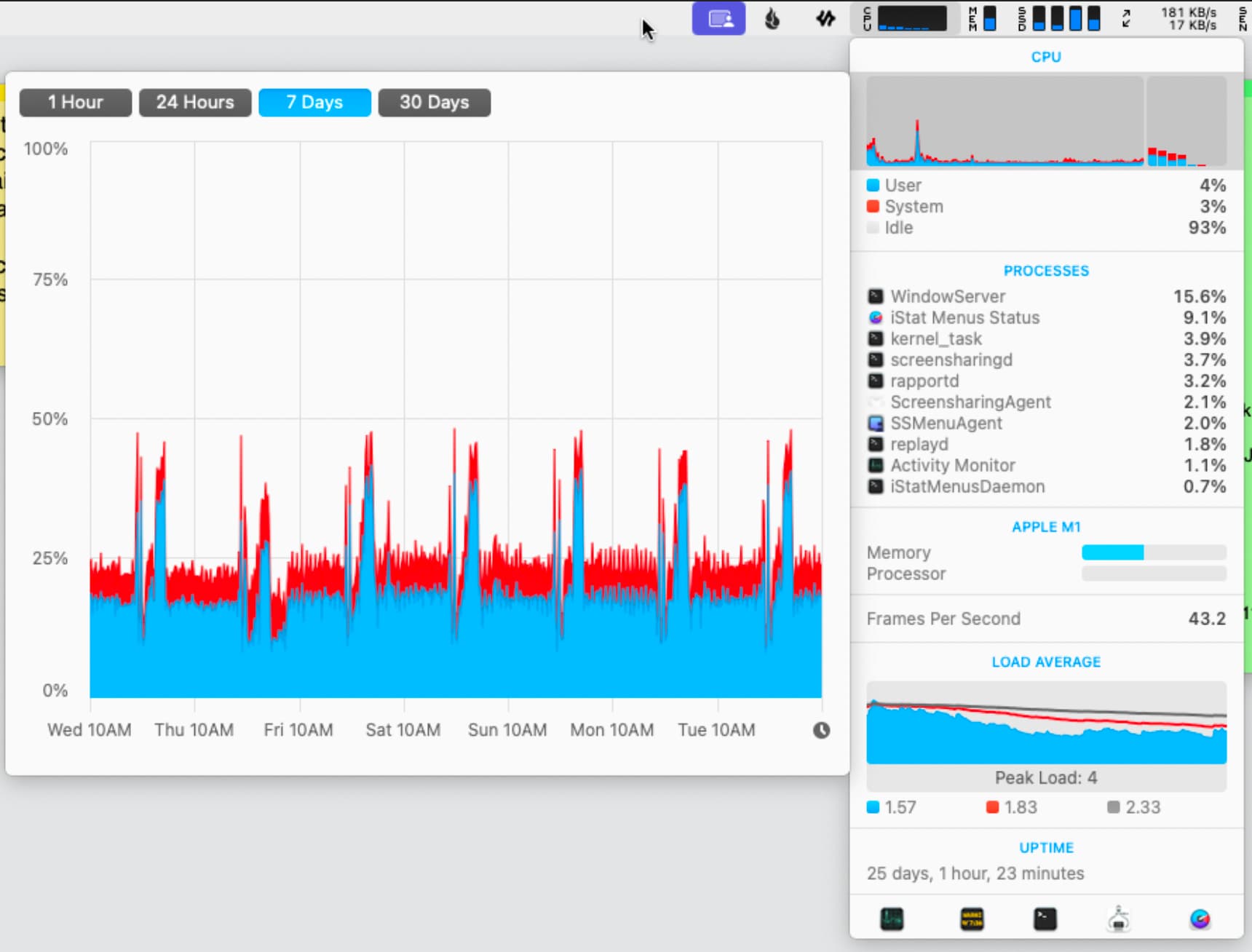The image size is (1252, 952).
Task: Open the SSD disk usage menu item
Action: pyautogui.click(x=1059, y=19)
